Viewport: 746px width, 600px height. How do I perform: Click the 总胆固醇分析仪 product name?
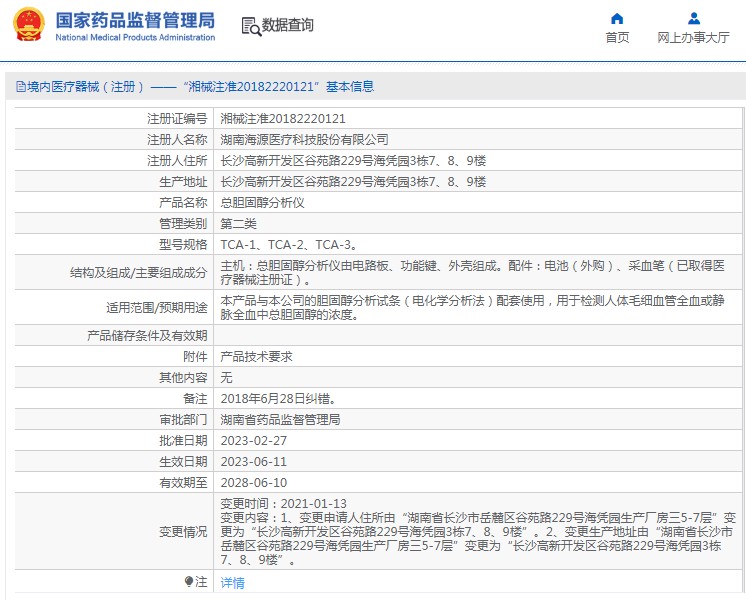[x=262, y=203]
